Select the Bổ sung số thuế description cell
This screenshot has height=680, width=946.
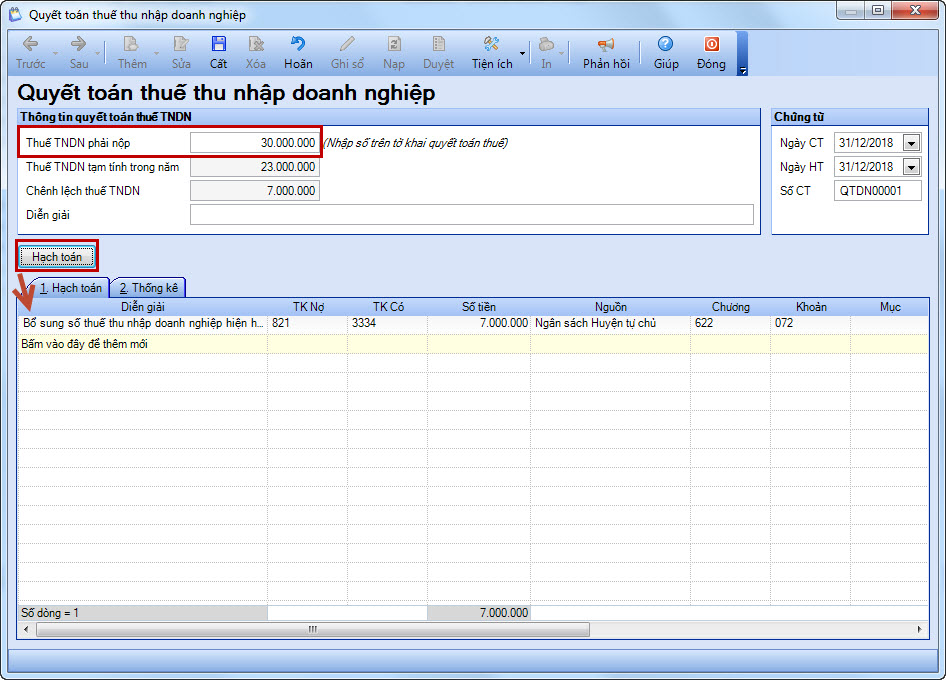coord(143,323)
